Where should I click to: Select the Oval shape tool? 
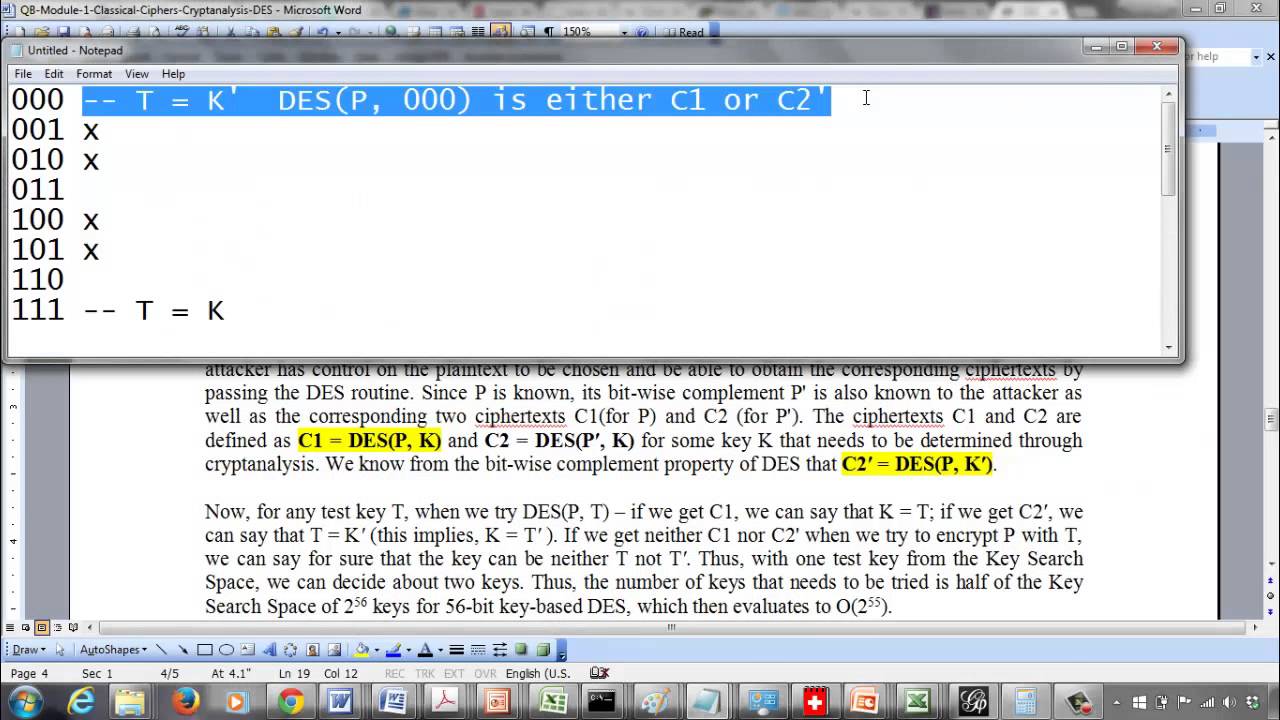pos(226,650)
